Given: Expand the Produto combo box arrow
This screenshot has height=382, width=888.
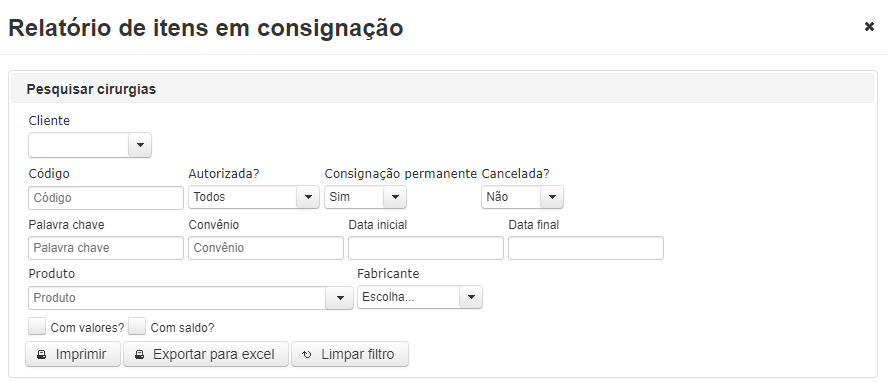Looking at the screenshot, I should pyautogui.click(x=340, y=298).
